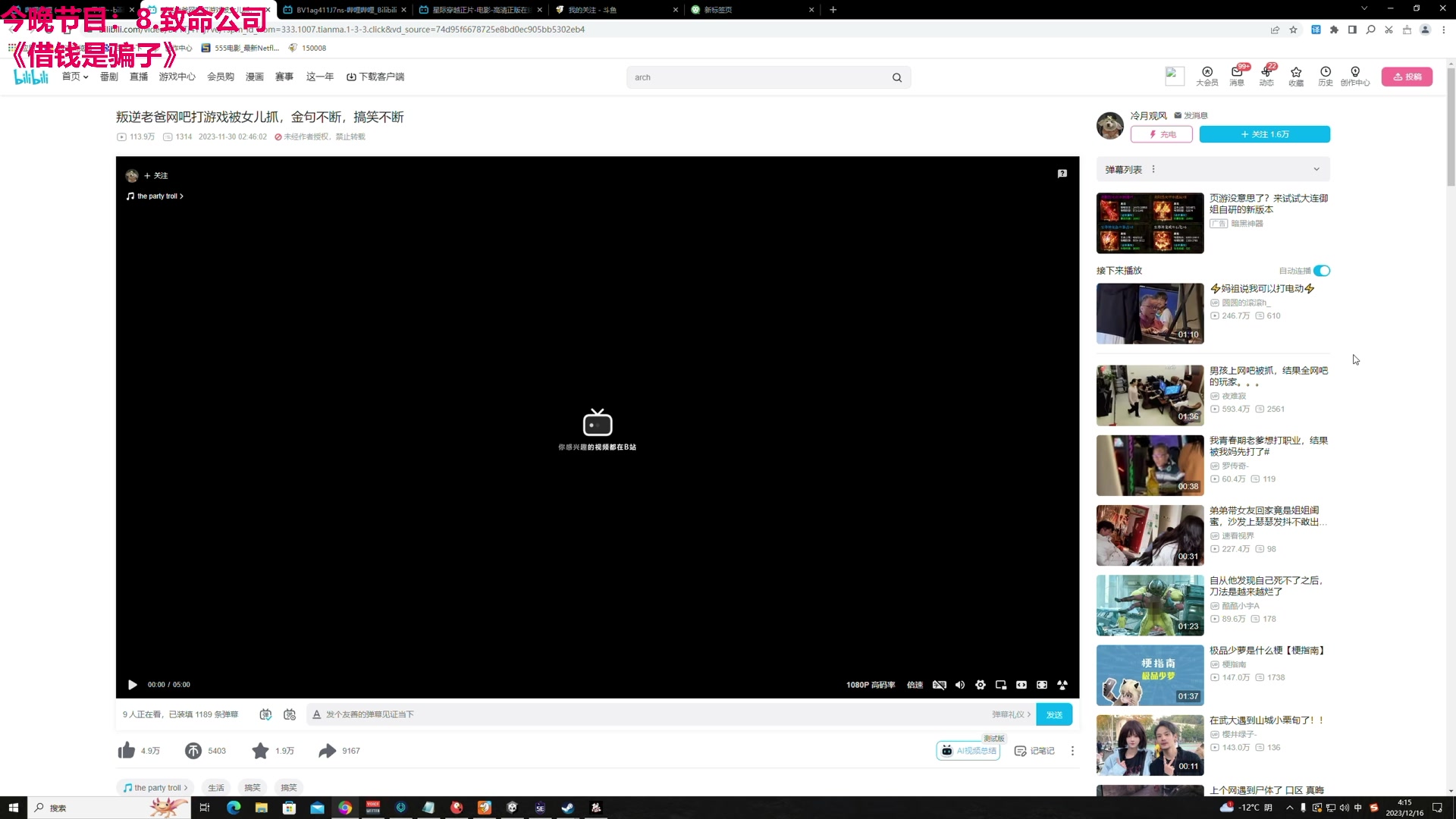Enter fullscreen mode in player
This screenshot has height=819, width=1456.
point(1062,685)
